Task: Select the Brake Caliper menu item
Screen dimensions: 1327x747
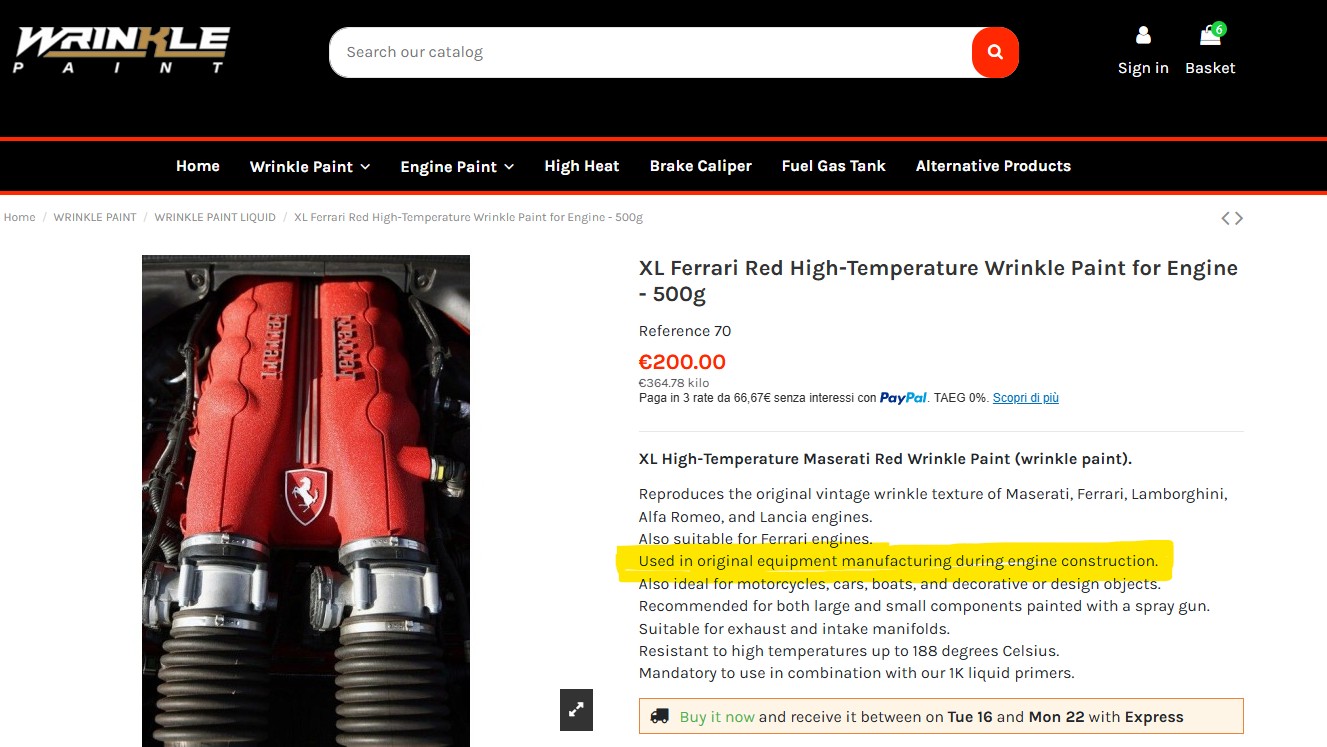Action: [700, 166]
